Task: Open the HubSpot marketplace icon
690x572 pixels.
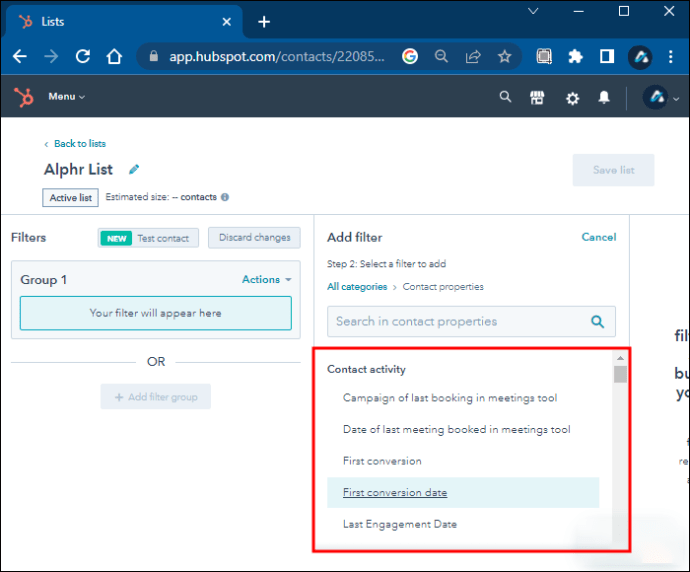Action: [537, 97]
